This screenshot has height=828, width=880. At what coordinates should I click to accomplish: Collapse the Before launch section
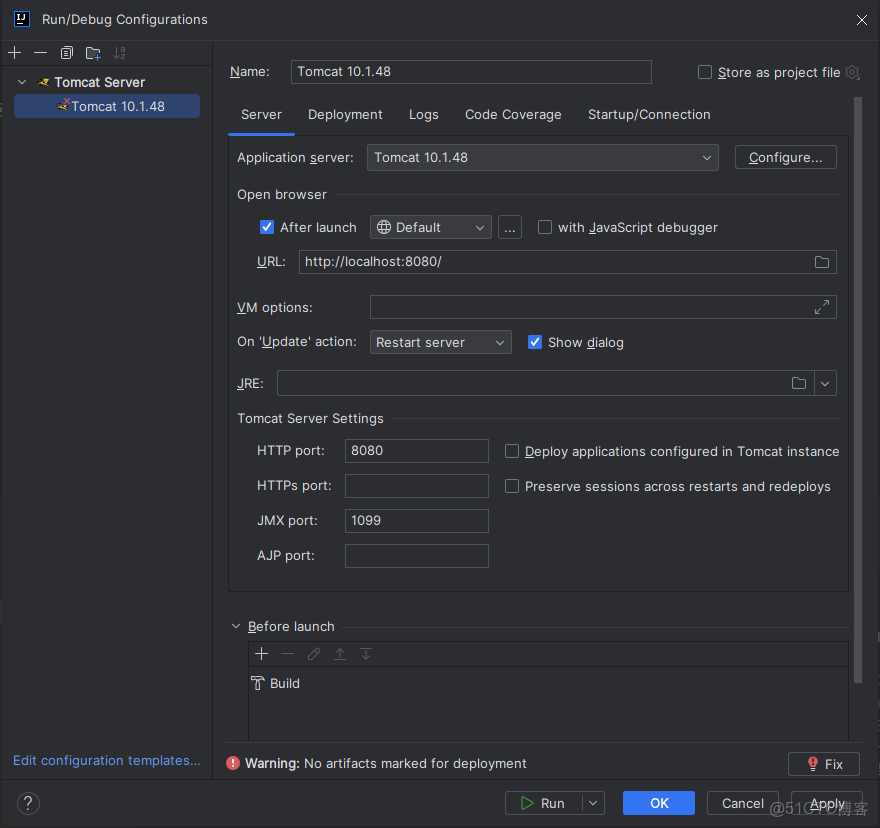pos(236,626)
